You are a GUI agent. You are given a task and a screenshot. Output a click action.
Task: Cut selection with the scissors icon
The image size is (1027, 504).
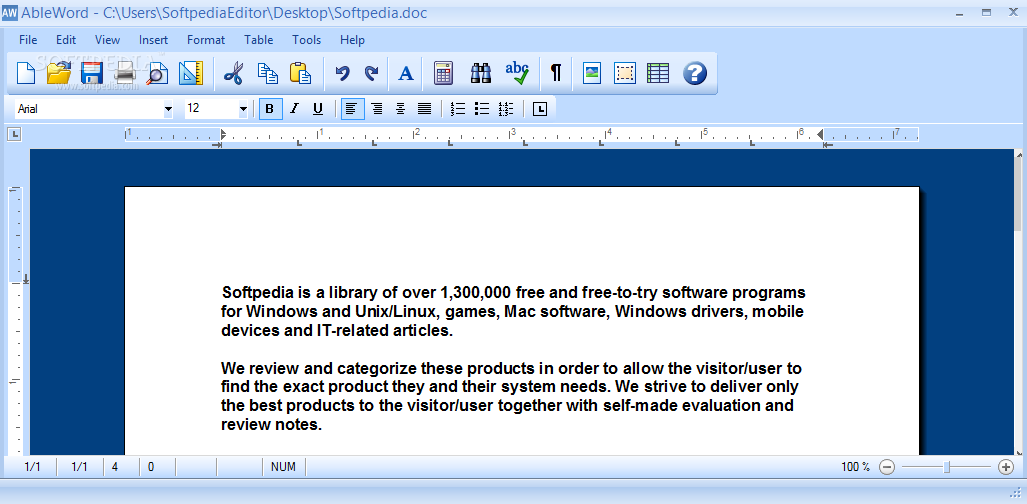tap(233, 73)
